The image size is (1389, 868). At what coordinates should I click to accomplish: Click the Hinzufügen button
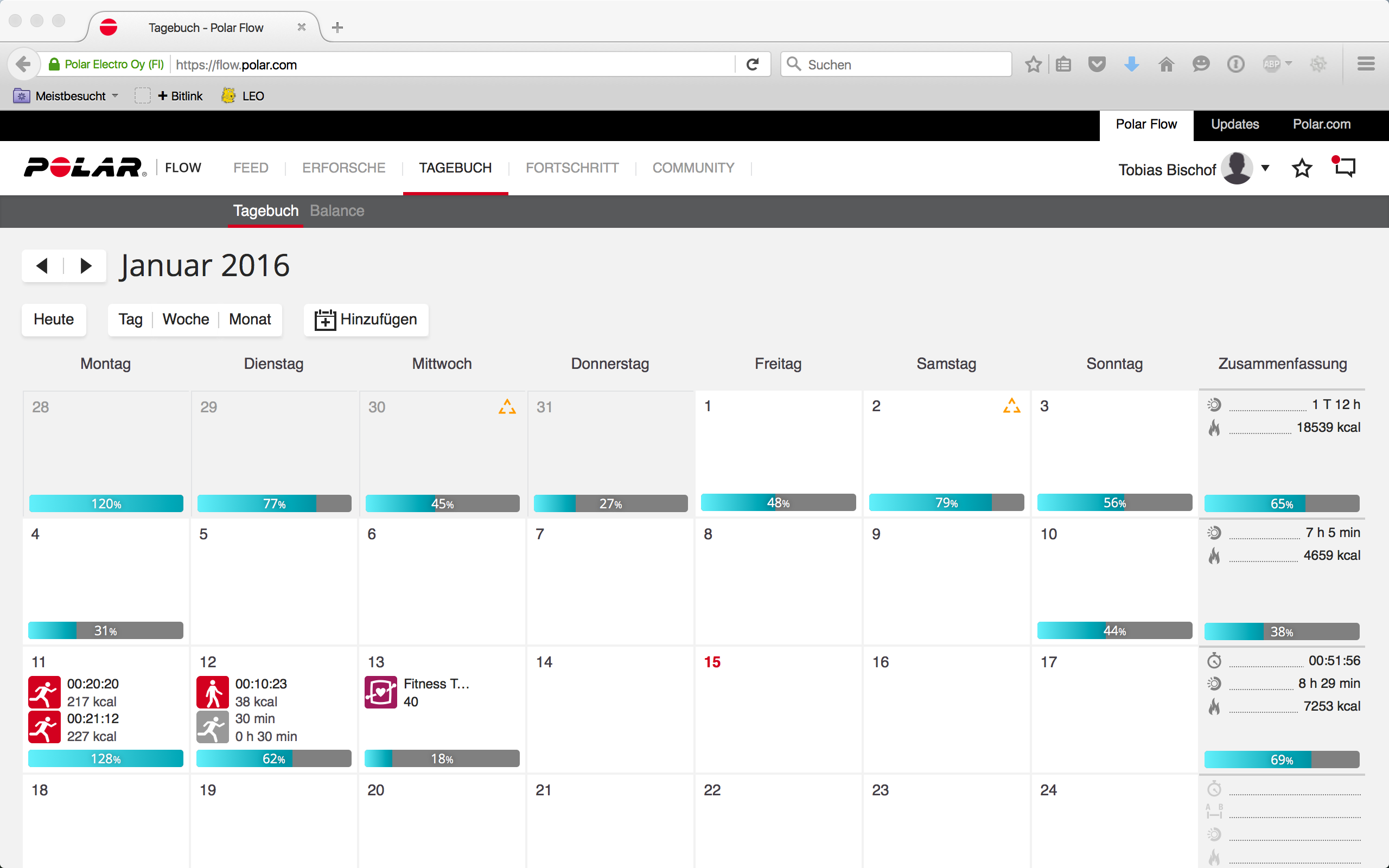[x=366, y=319]
